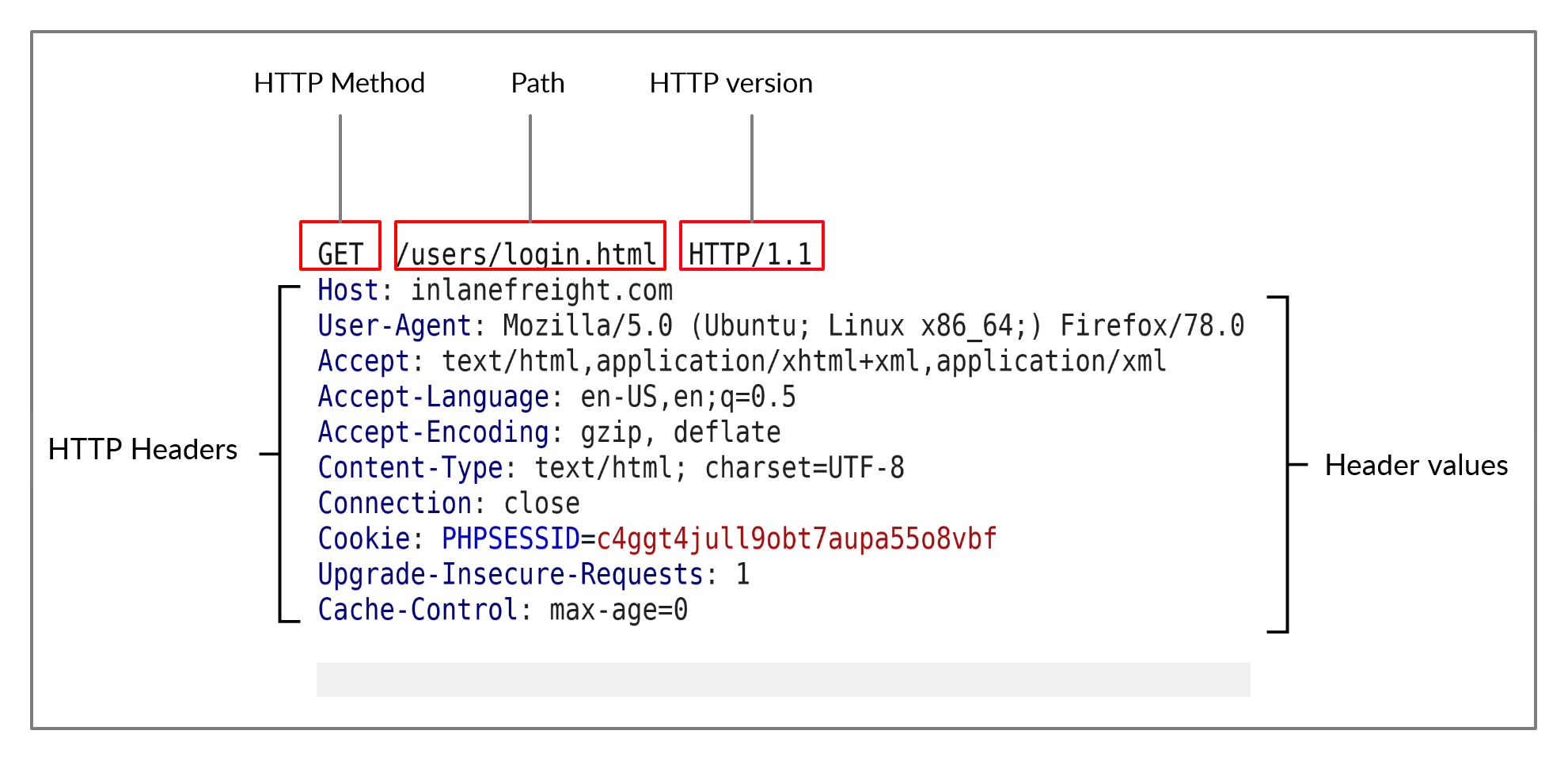Select the "HTTP Method" label
Image resolution: width=1568 pixels, height=761 pixels.
tap(339, 83)
